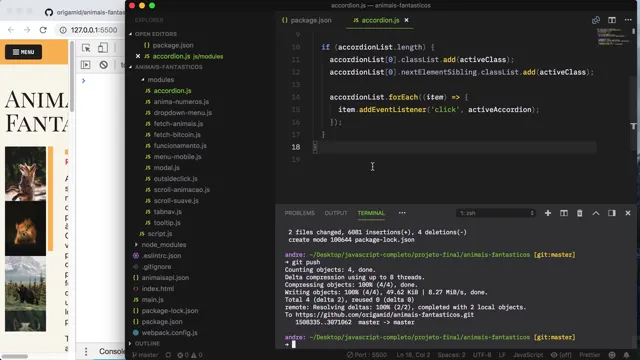The width and height of the screenshot is (640, 360).
Task: Kill the terminal with trash icon
Action: [x=580, y=213]
